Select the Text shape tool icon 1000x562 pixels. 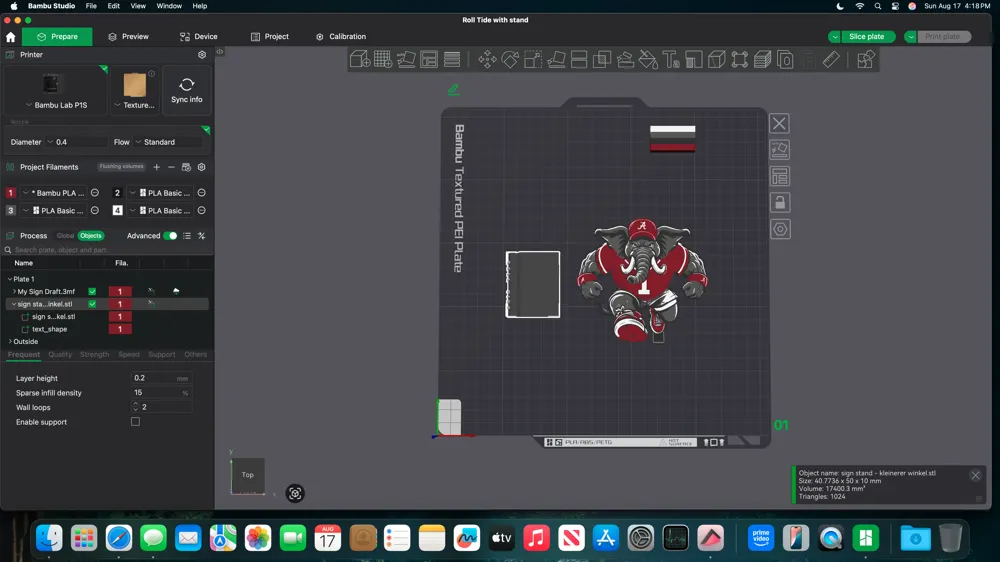671,59
